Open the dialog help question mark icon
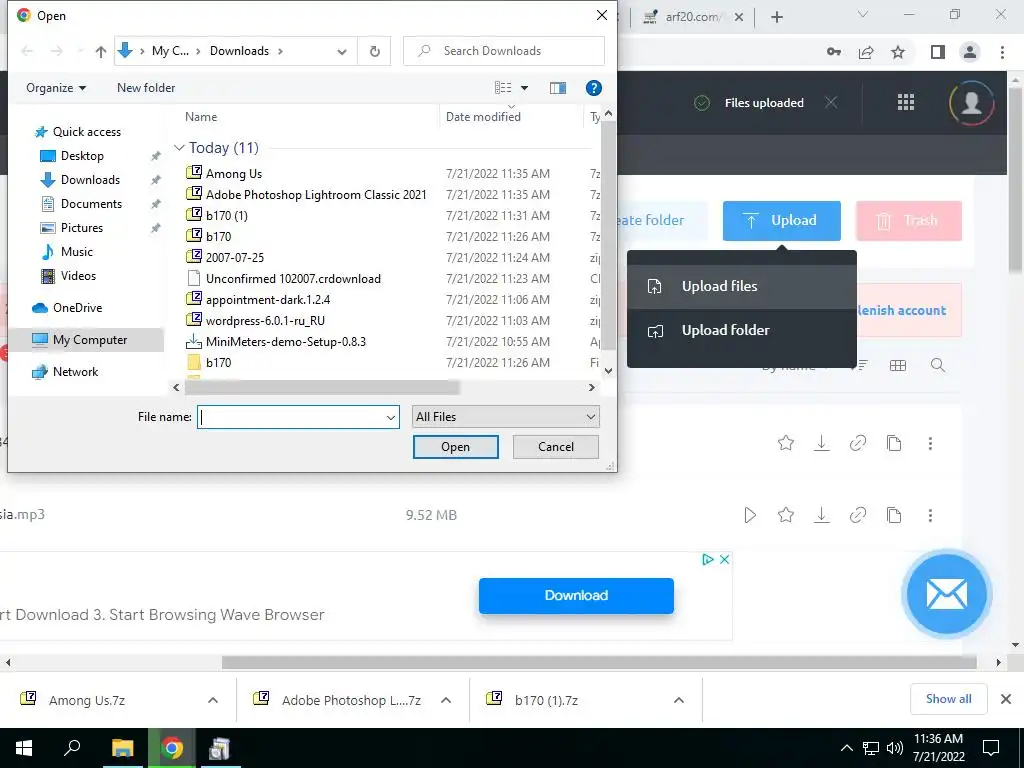 (x=593, y=88)
